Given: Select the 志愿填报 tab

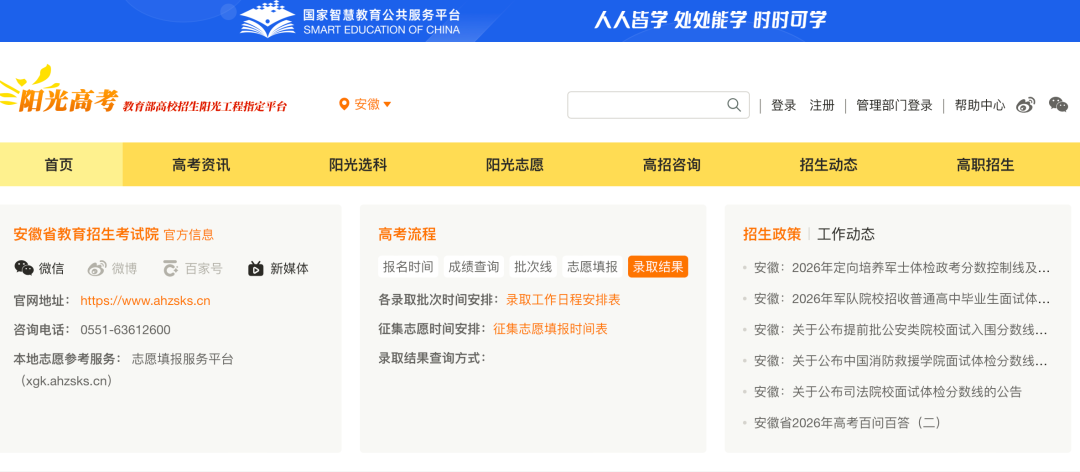Looking at the screenshot, I should click(x=592, y=267).
